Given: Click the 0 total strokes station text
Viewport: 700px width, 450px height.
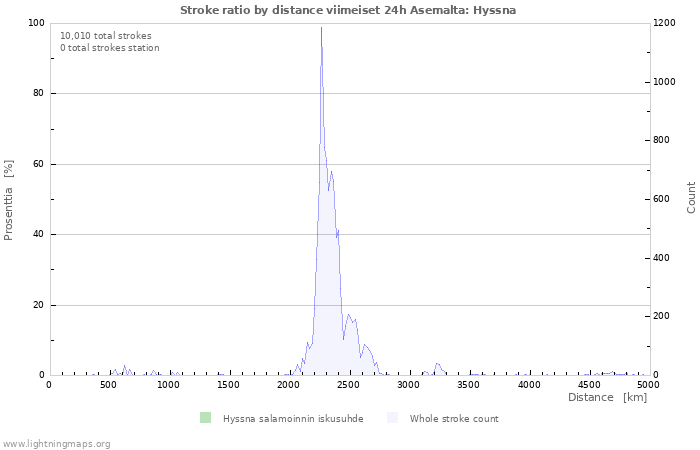Looking at the screenshot, I should tap(109, 48).
